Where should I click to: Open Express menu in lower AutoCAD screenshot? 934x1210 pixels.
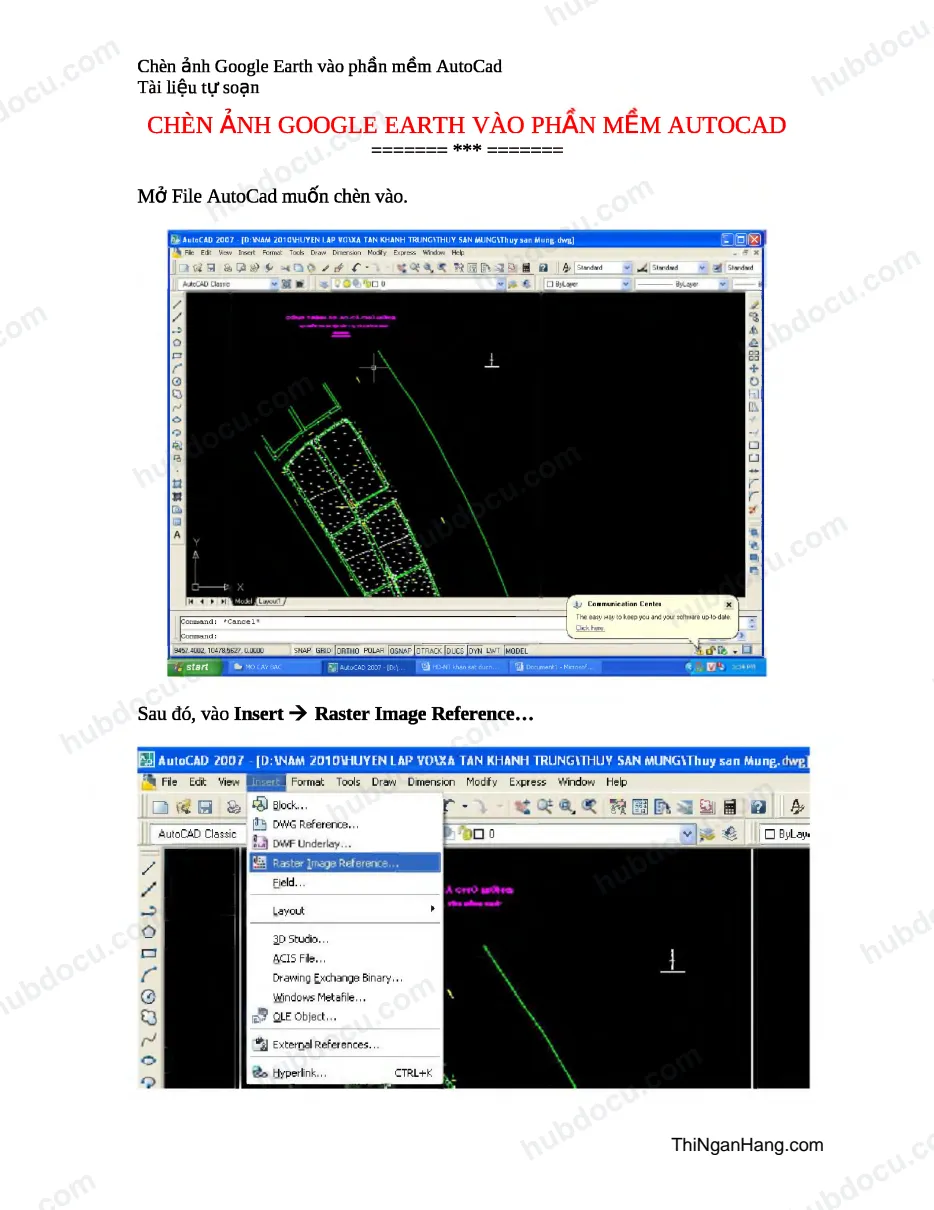point(528,782)
